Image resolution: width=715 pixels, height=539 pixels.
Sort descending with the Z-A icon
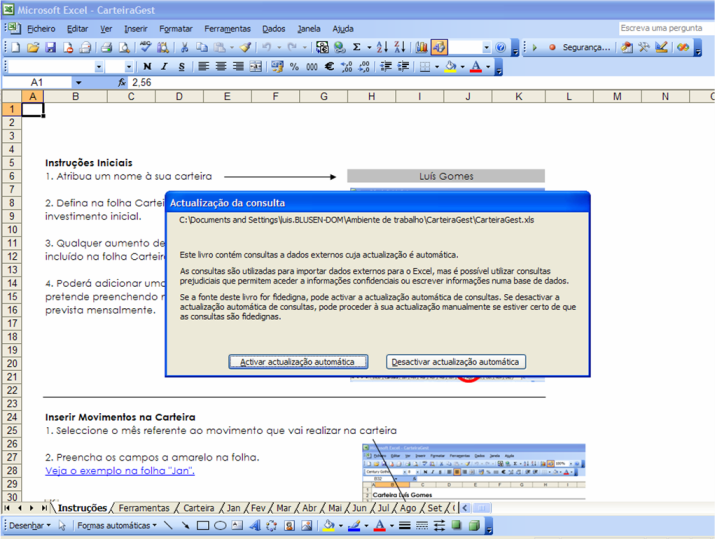pos(399,47)
